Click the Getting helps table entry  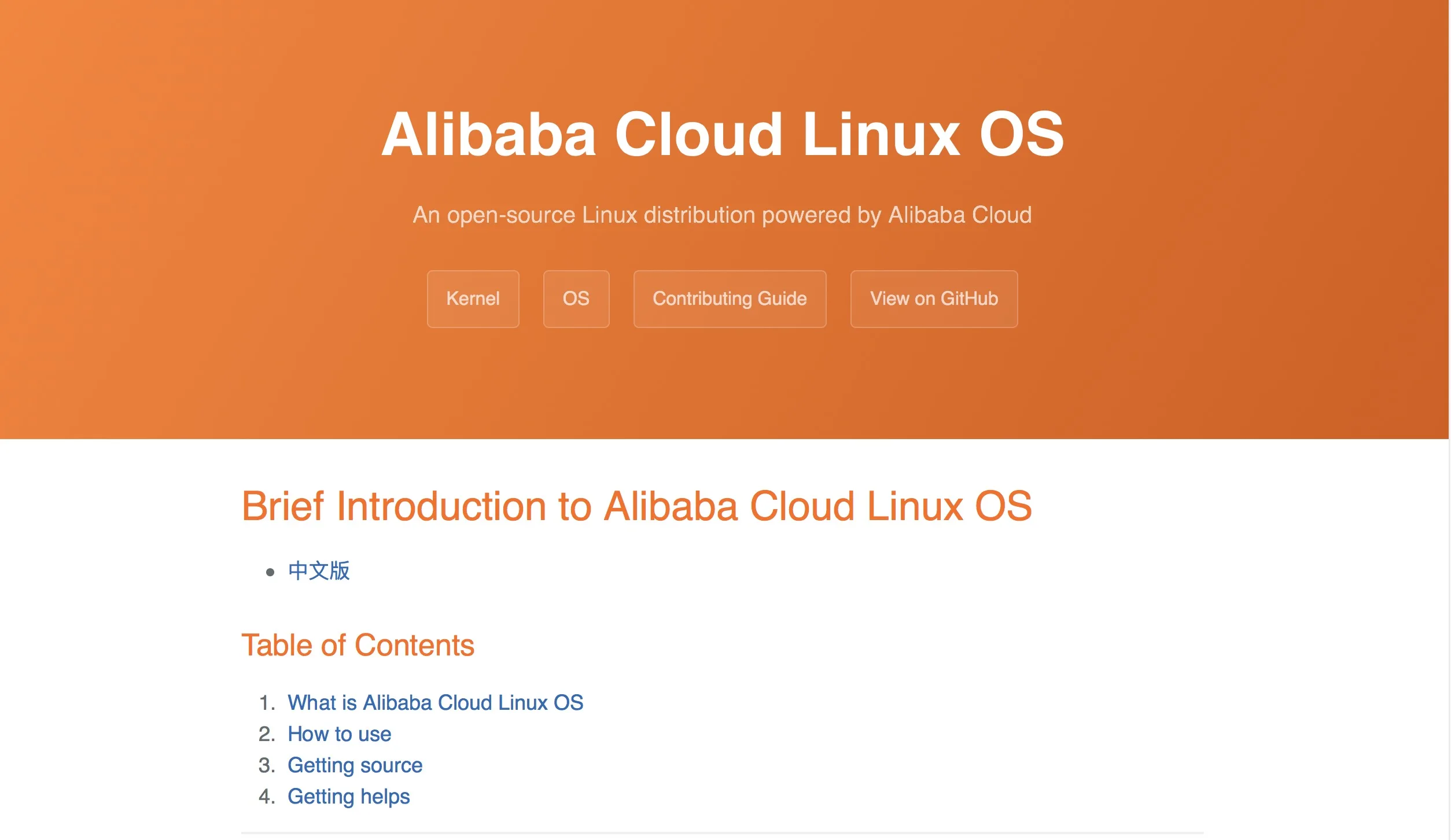tap(349, 796)
